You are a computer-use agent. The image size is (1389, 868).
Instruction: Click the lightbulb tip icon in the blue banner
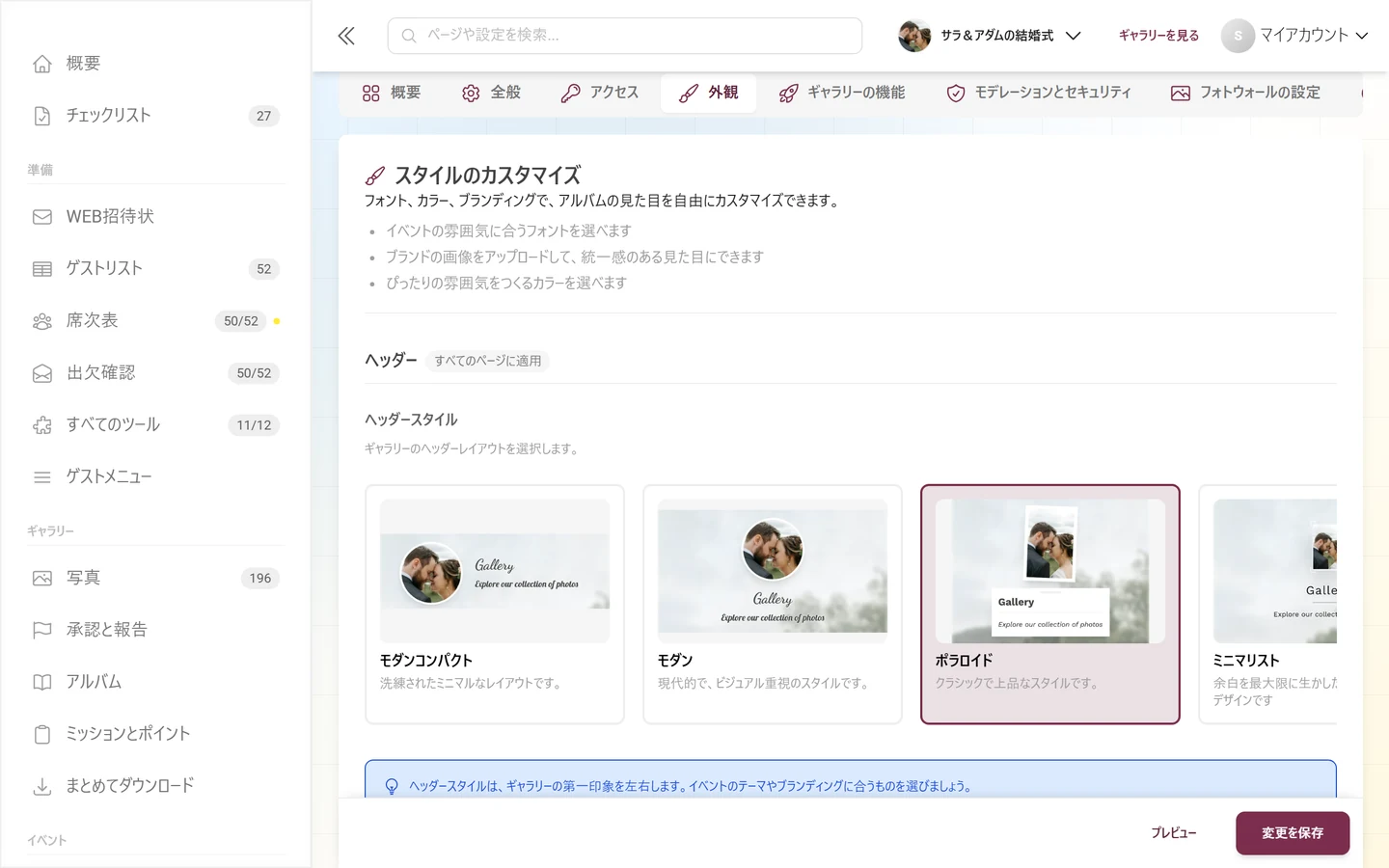[x=392, y=786]
